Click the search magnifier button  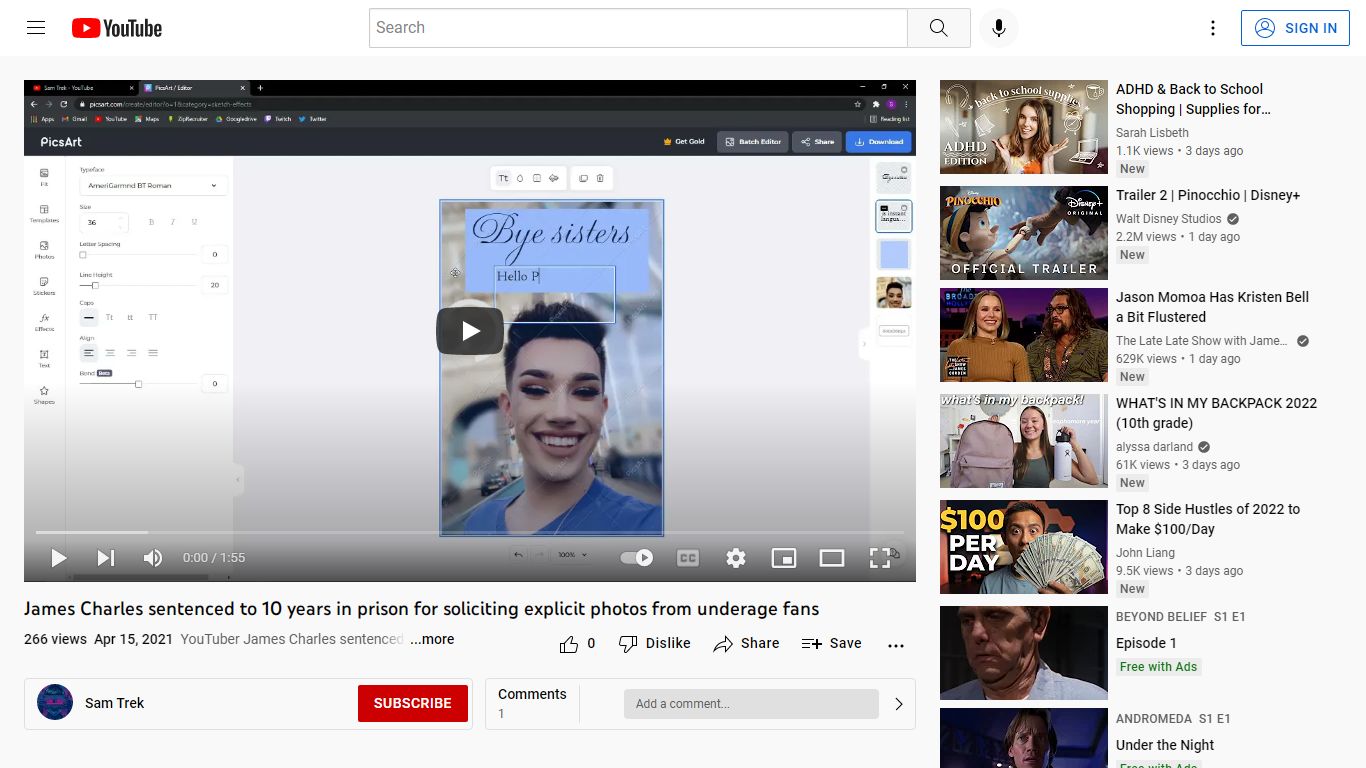938,28
